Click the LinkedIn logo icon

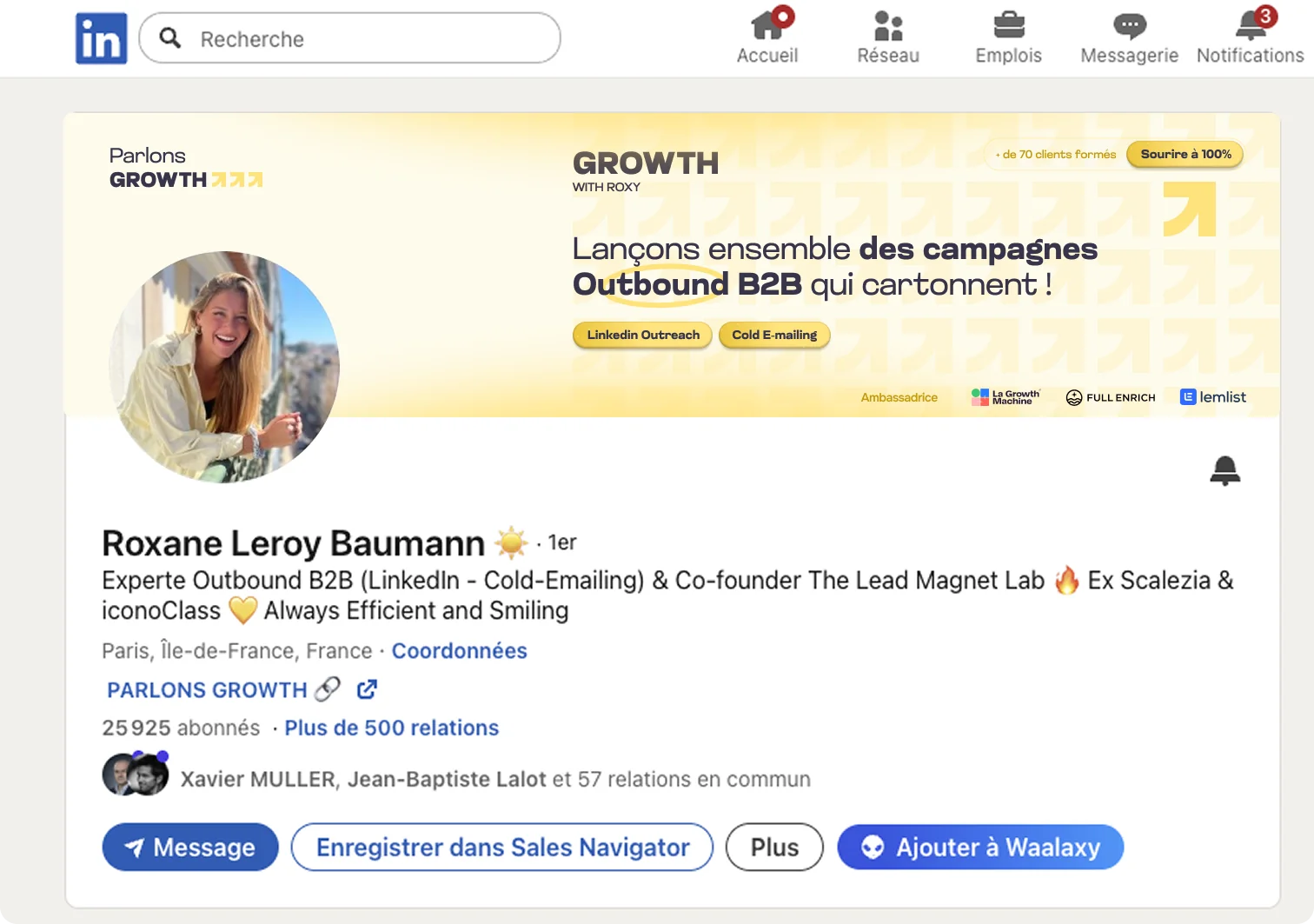coord(101,38)
